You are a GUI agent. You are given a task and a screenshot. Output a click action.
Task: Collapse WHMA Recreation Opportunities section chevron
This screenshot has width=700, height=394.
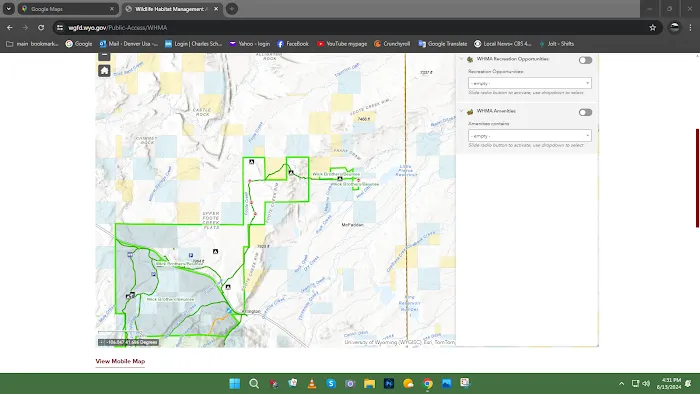point(461,59)
